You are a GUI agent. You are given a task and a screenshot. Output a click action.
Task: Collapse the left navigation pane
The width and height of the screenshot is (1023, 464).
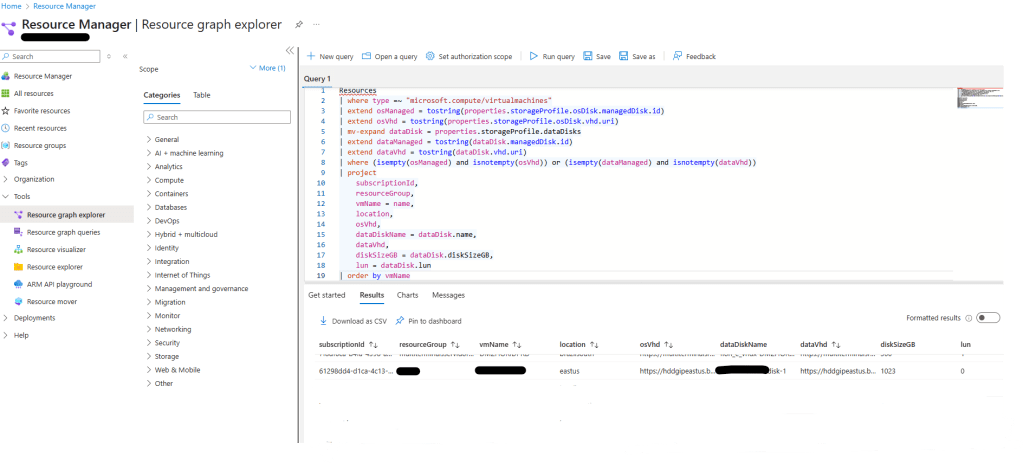(290, 50)
